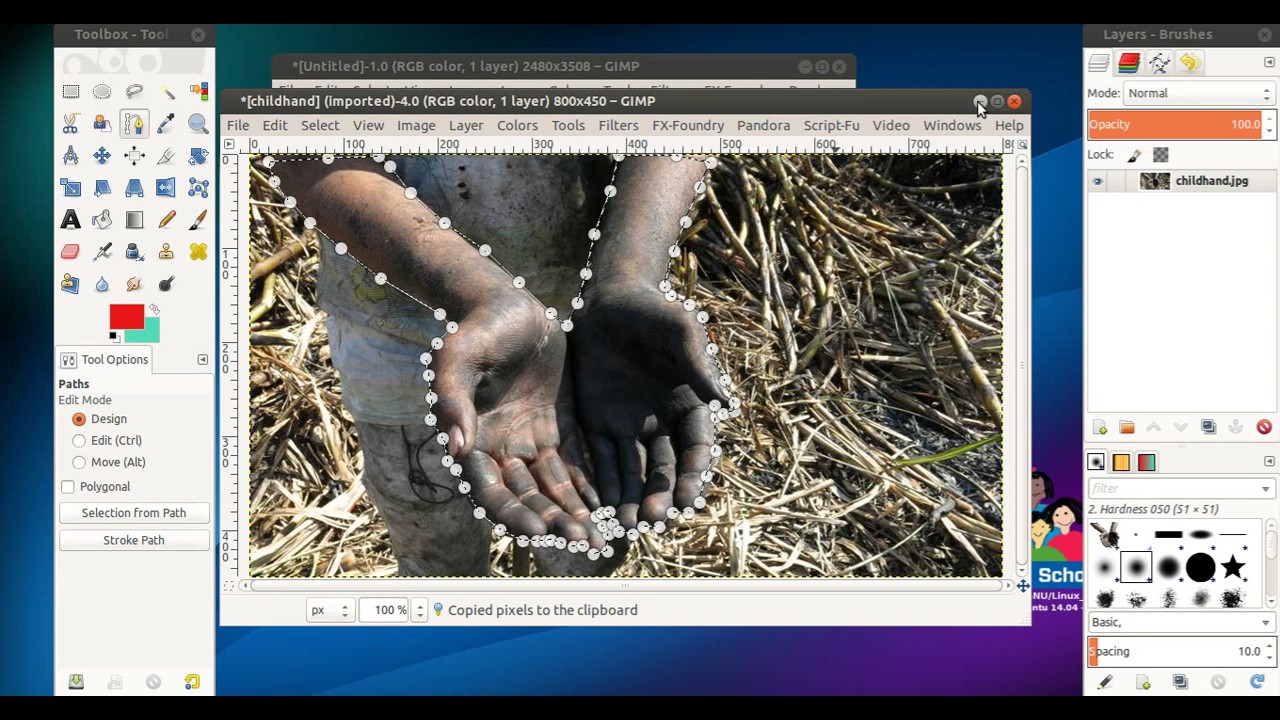The image size is (1280, 720).
Task: Choose the Pencil tool
Action: click(x=166, y=220)
